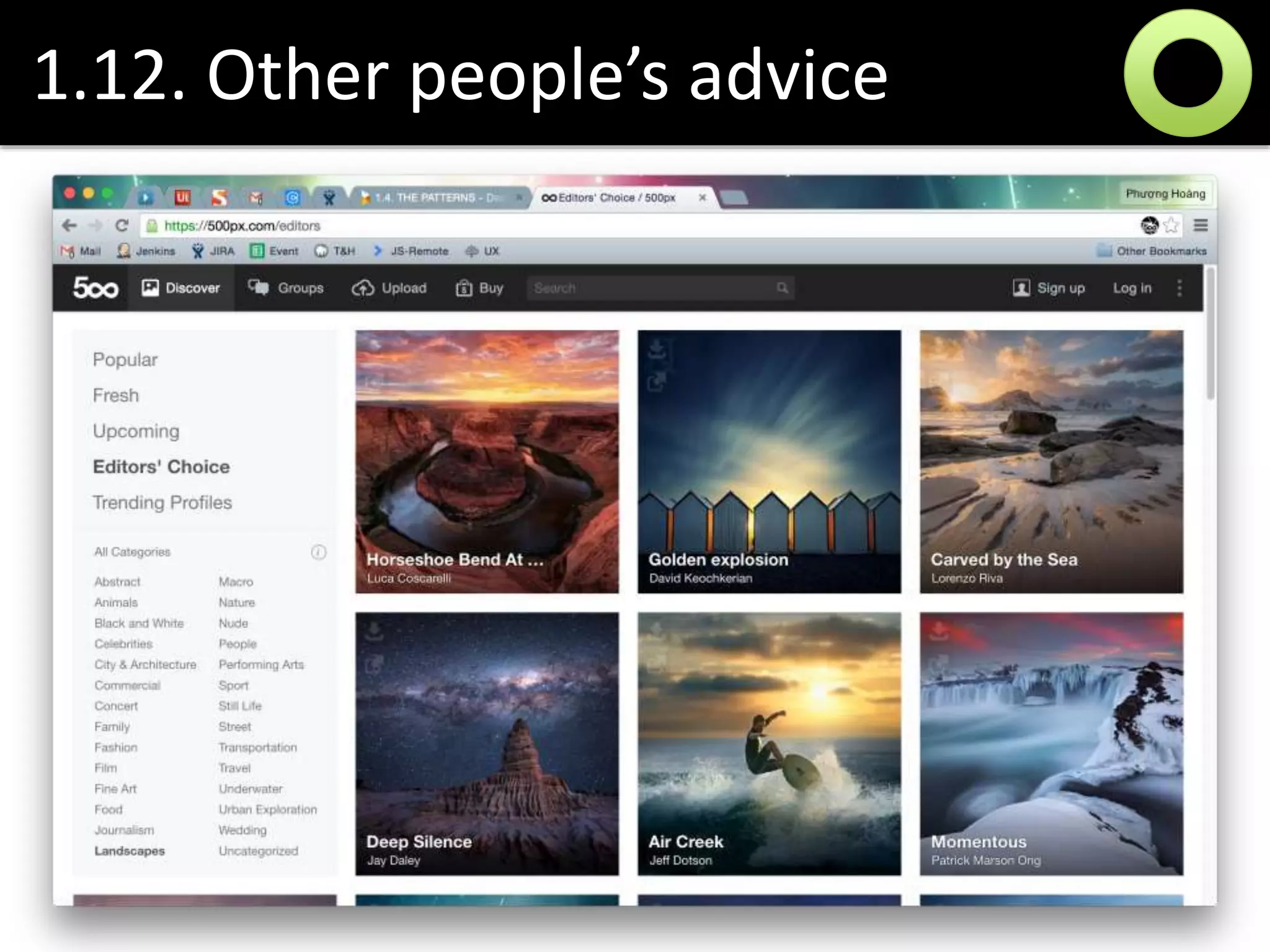The height and width of the screenshot is (952, 1270).
Task: Open a new browser tab
Action: coord(735,198)
